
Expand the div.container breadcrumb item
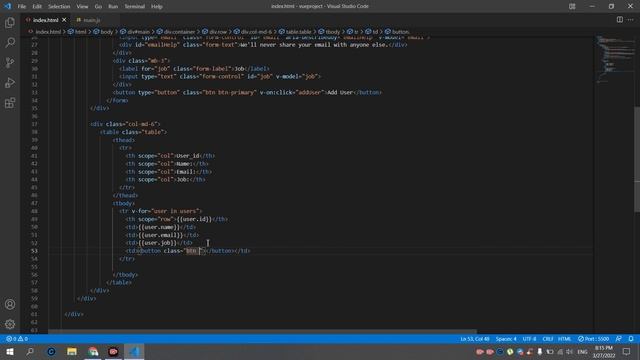(x=179, y=32)
